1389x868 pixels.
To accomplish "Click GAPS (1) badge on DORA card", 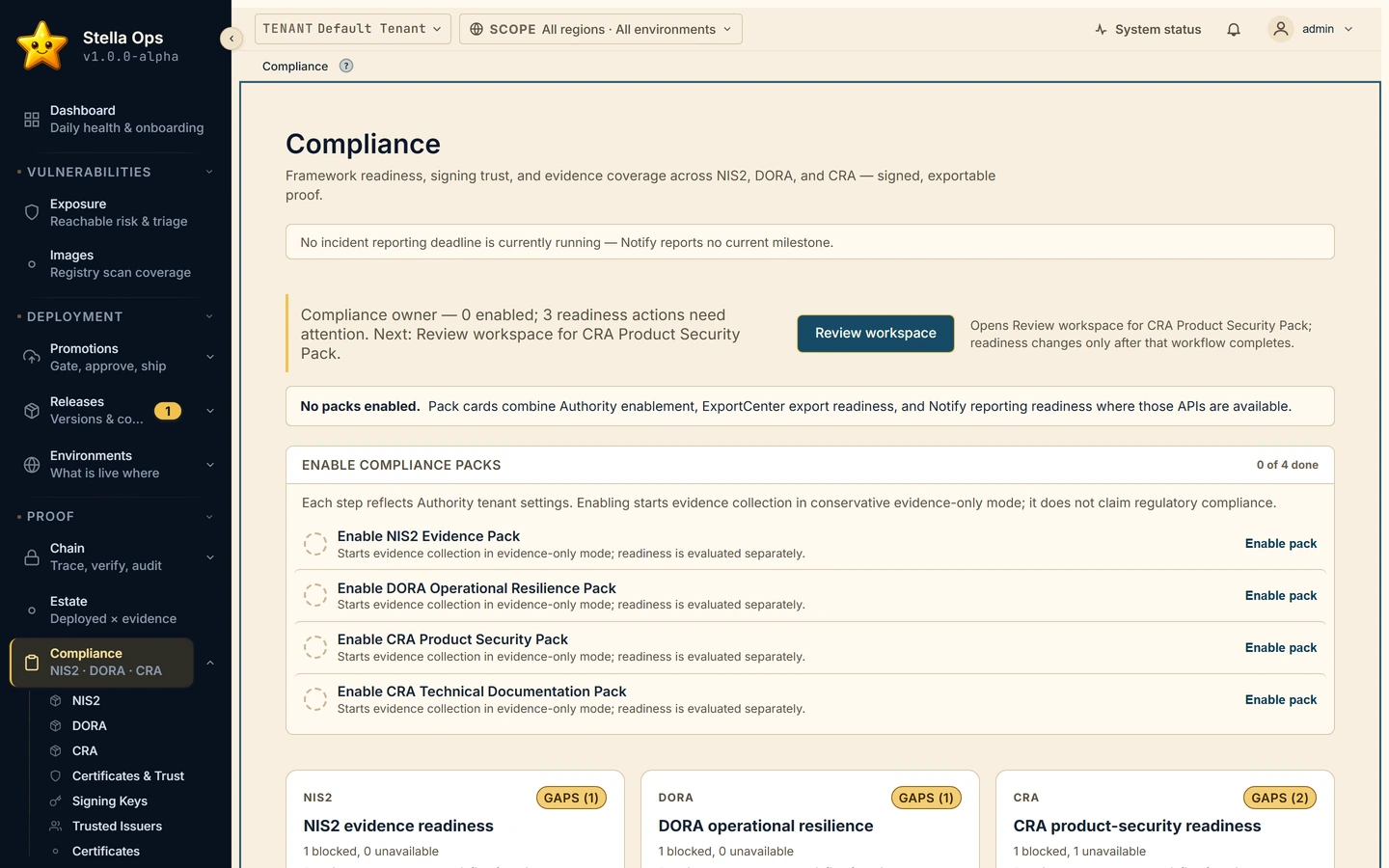I will pos(926,798).
